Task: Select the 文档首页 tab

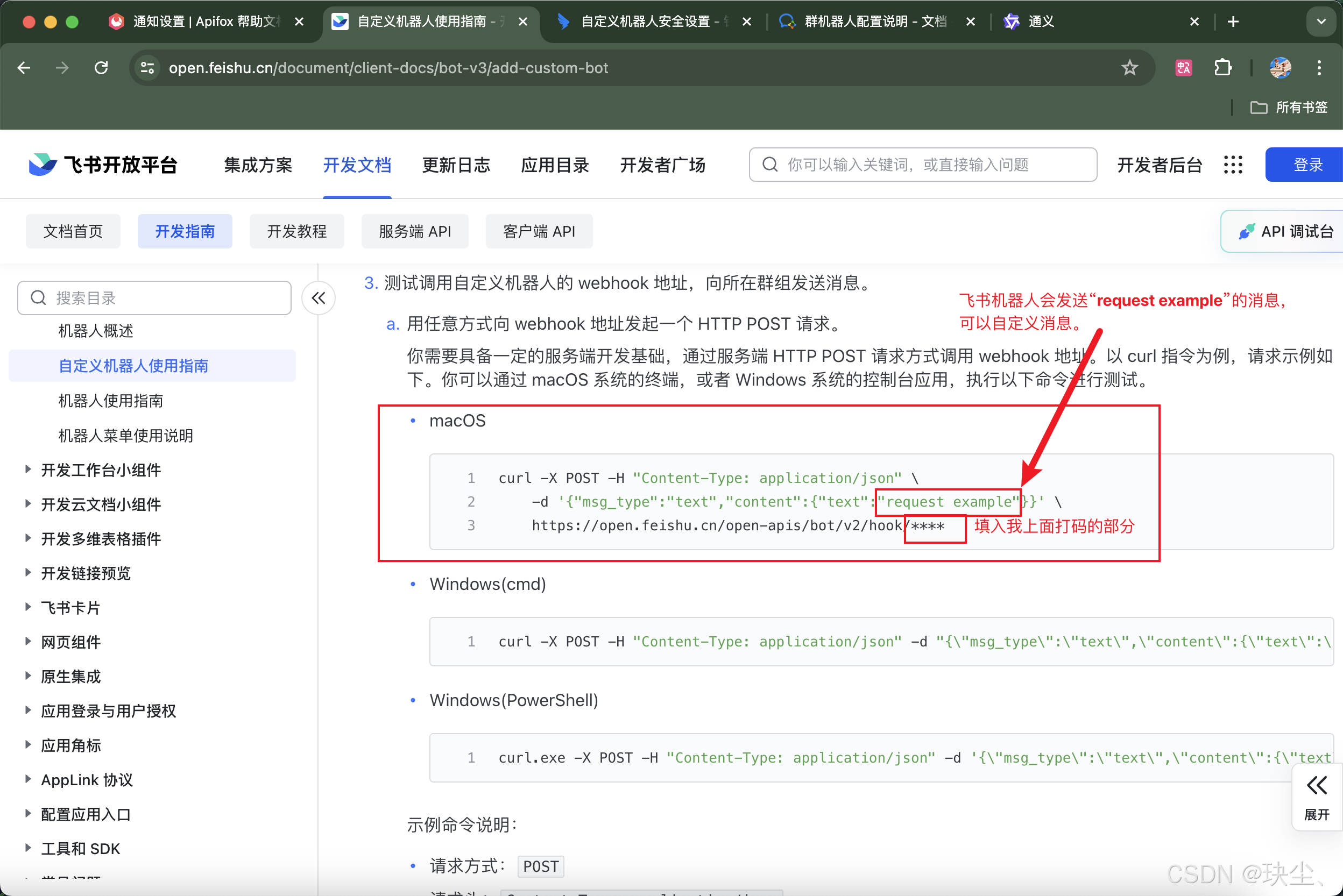Action: point(73,231)
